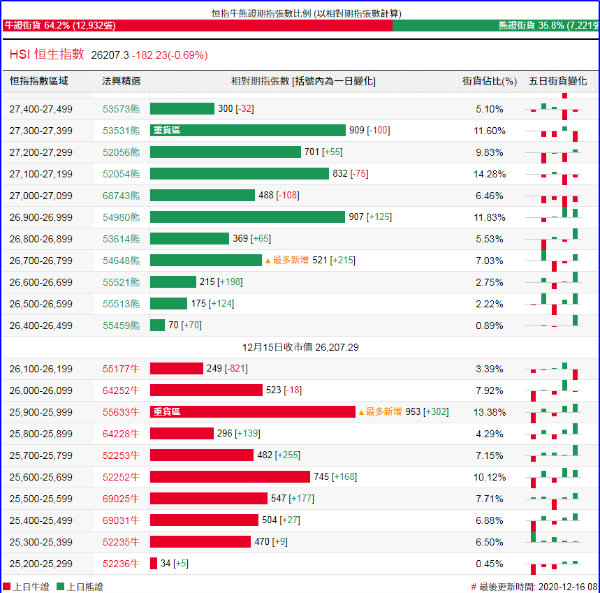Viewport: 600px width, 593px height.
Task: Open bear certificate 55459熊 link
Action: coord(121,326)
